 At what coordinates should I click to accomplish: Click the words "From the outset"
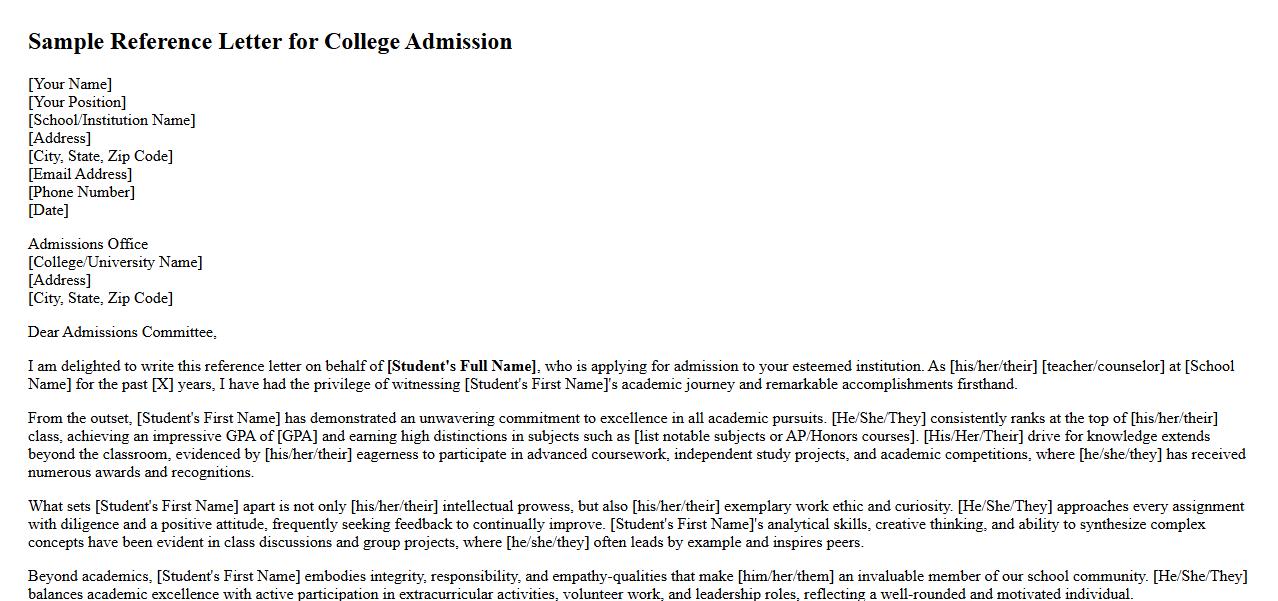(x=80, y=418)
